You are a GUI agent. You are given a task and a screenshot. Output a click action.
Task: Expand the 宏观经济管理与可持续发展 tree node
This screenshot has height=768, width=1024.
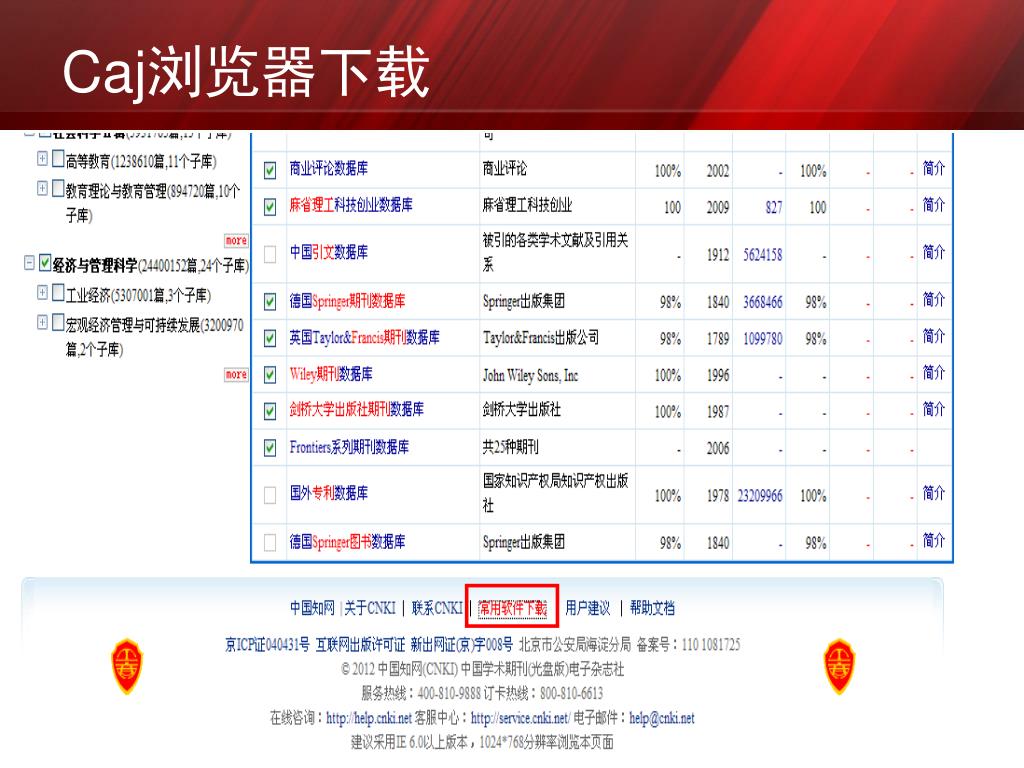42,322
